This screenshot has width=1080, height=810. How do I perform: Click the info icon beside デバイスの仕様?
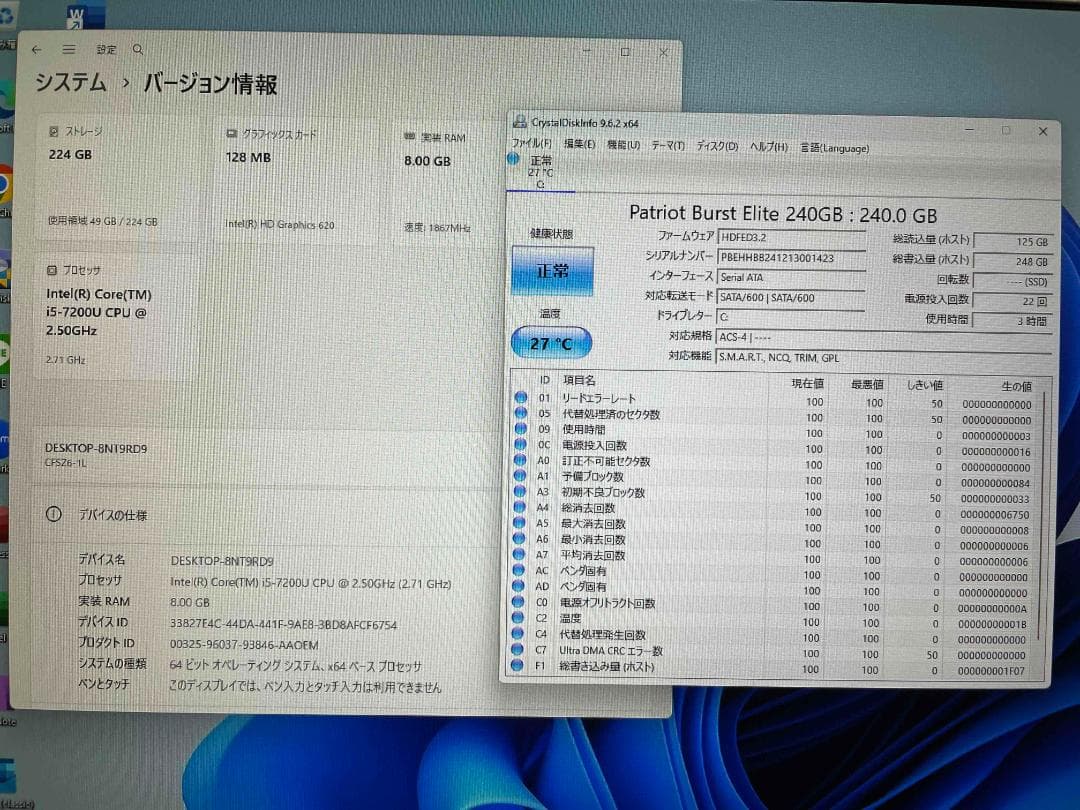[52, 514]
